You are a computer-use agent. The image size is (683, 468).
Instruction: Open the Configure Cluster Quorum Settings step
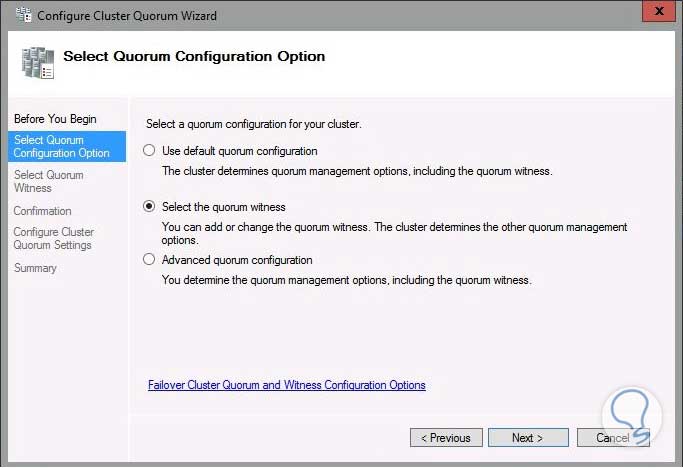pos(52,238)
